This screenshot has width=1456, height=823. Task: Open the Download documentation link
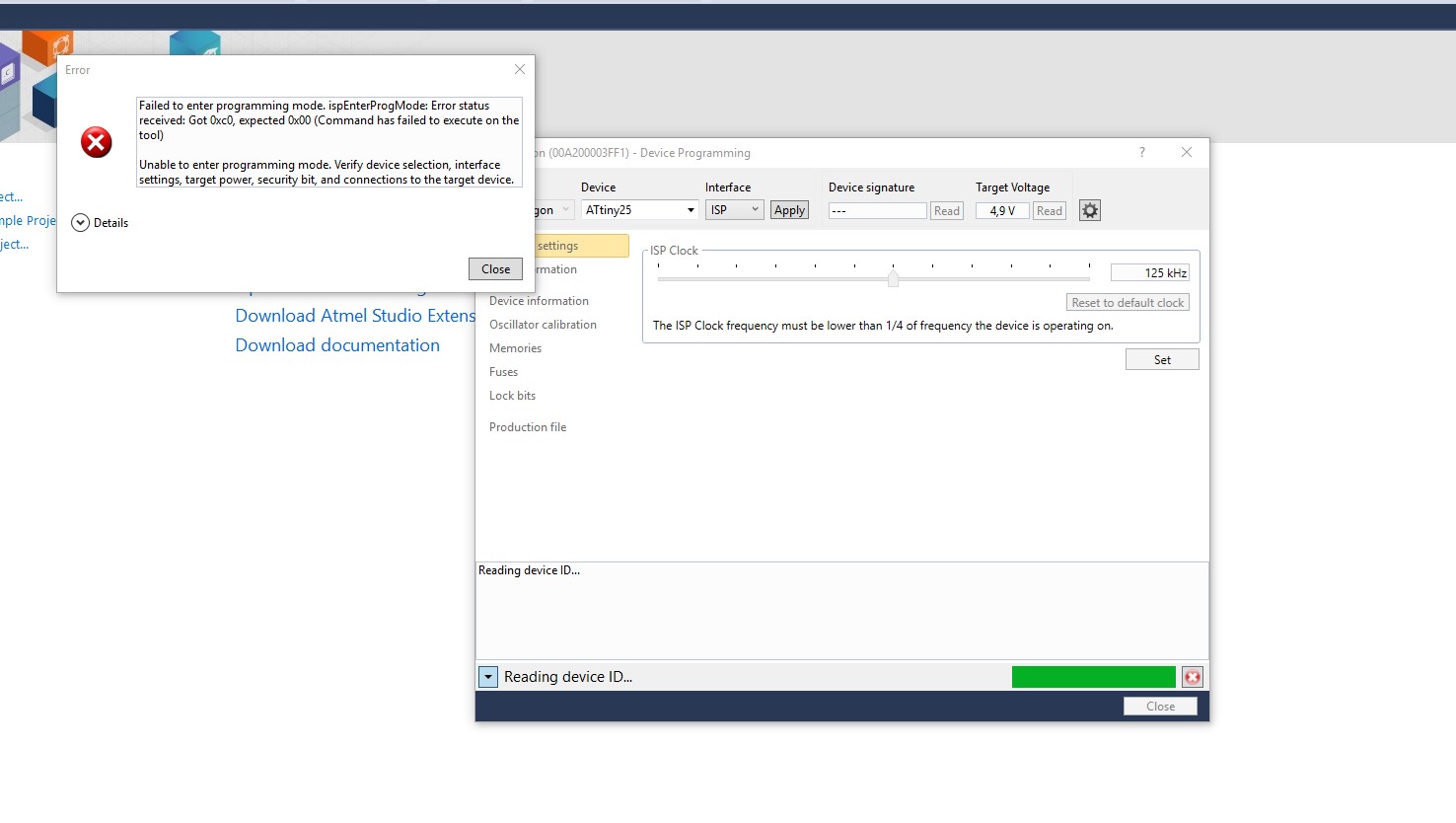pos(337,345)
